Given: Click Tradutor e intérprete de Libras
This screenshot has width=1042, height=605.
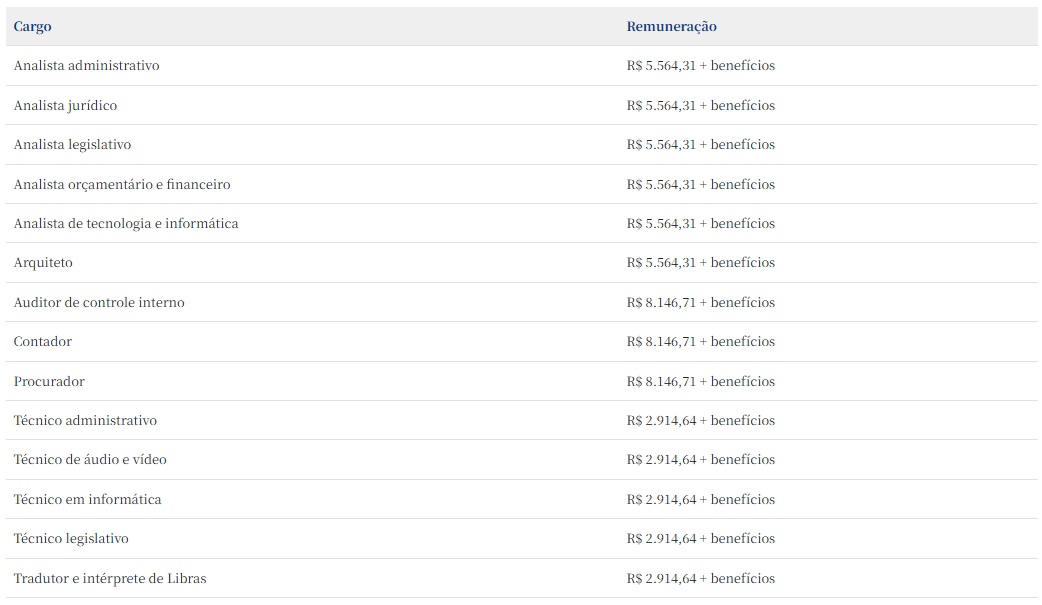Looking at the screenshot, I should pos(110,578).
